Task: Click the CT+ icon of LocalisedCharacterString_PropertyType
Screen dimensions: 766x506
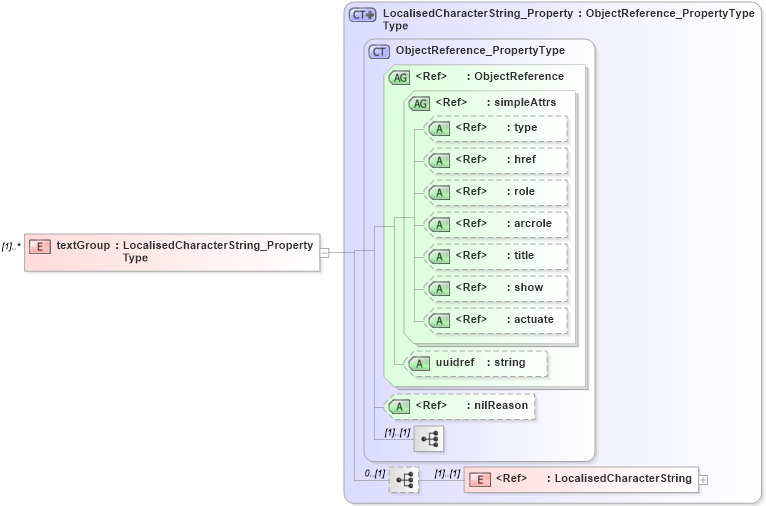Action: click(362, 15)
